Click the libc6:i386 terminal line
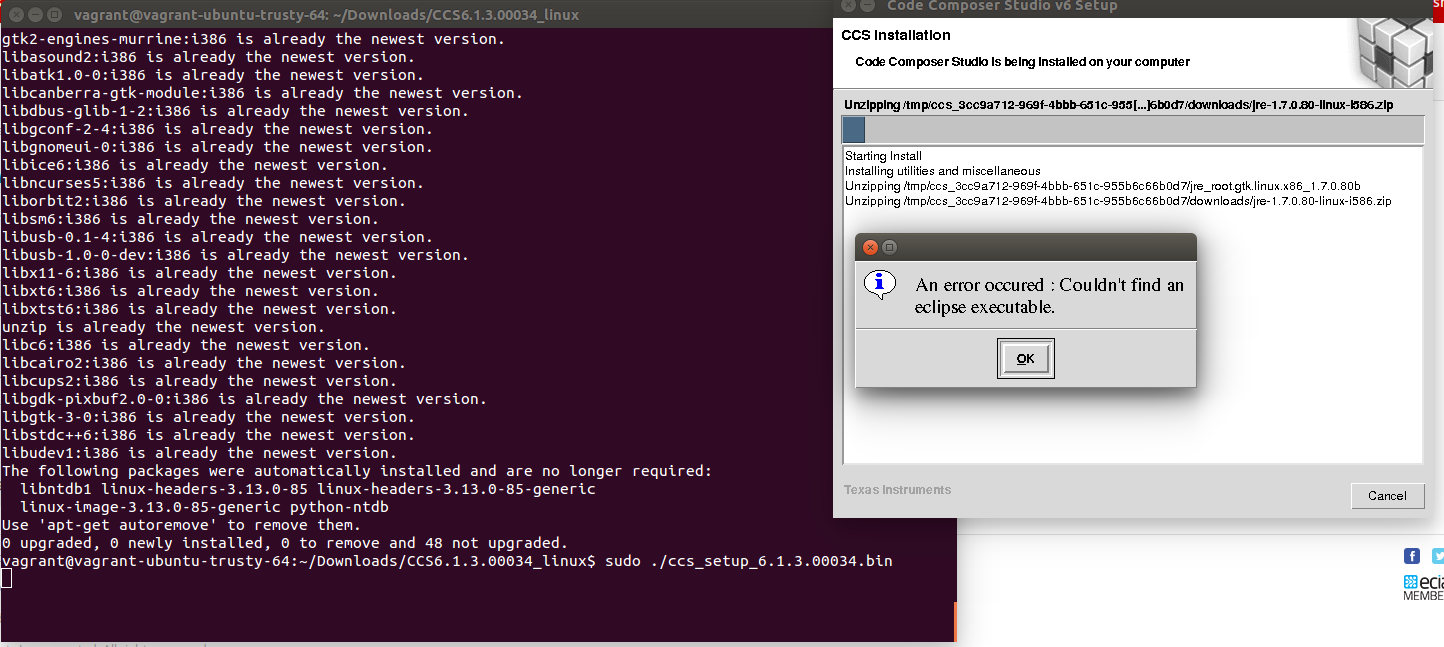1444x647 pixels. [185, 345]
